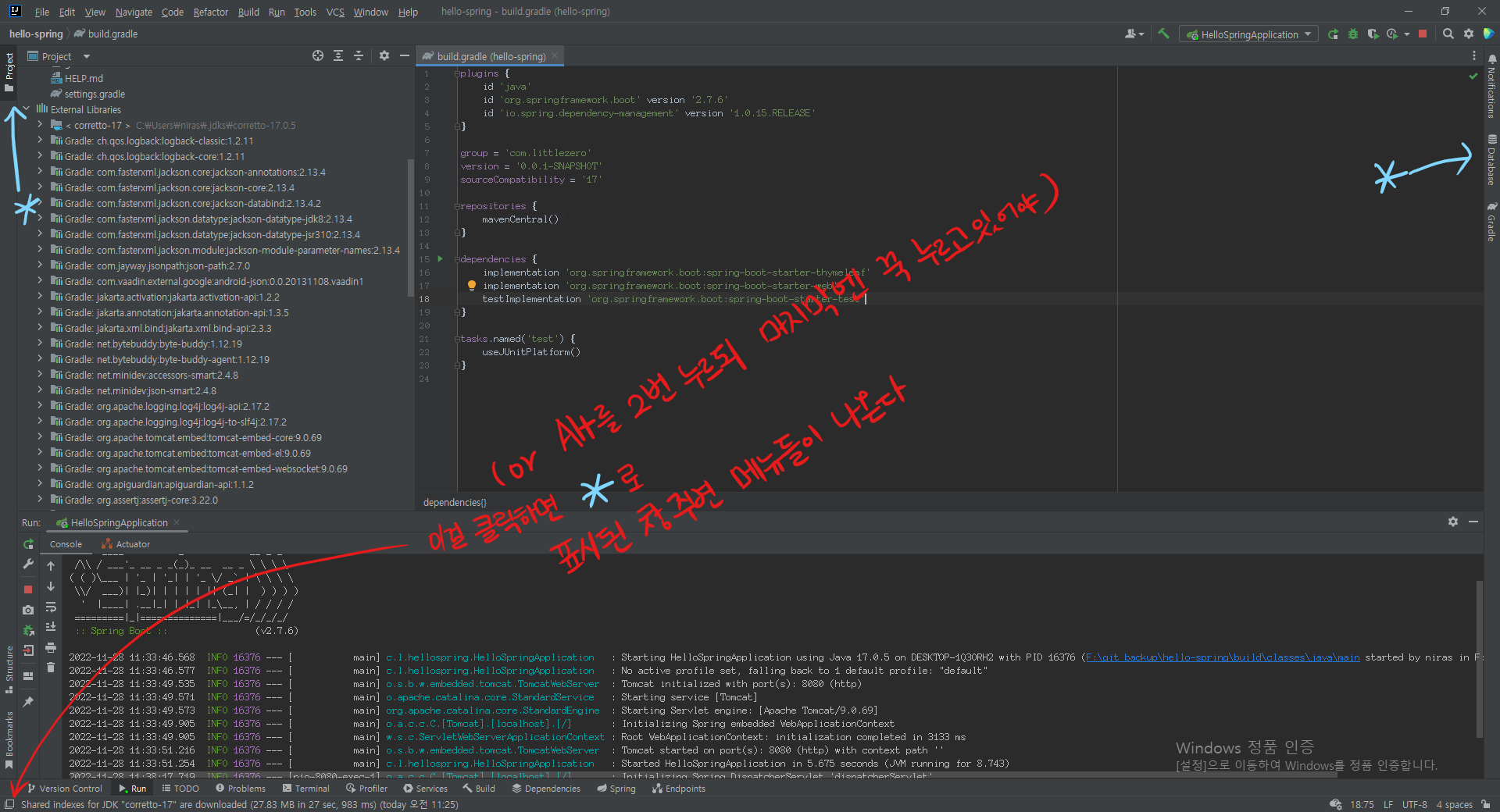This screenshot has width=1500, height=812.
Task: Click the camera dump threads icon
Action: click(28, 610)
